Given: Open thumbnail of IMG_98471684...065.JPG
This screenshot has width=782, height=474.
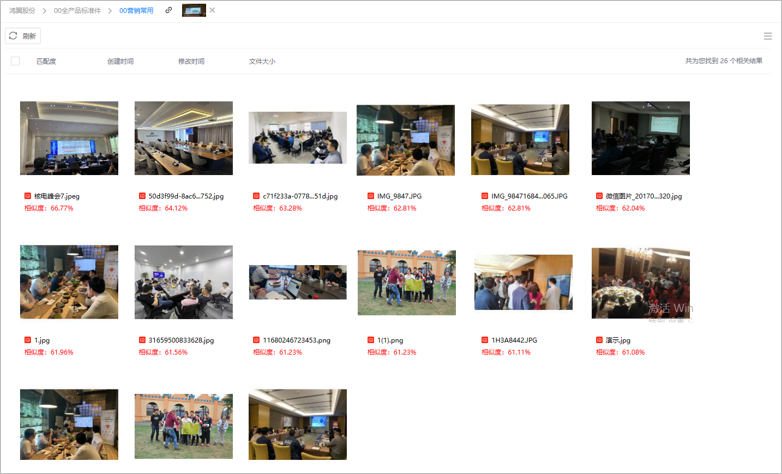Looking at the screenshot, I should pyautogui.click(x=520, y=139).
